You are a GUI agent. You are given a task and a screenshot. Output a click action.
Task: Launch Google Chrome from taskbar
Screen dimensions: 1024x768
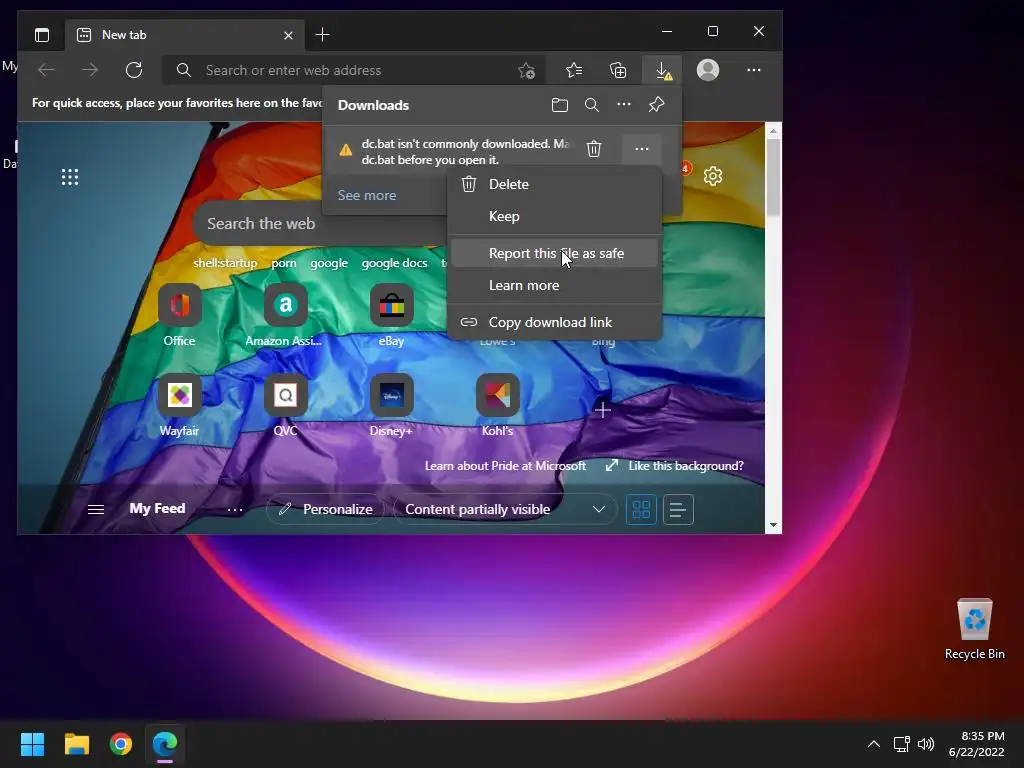coord(121,744)
